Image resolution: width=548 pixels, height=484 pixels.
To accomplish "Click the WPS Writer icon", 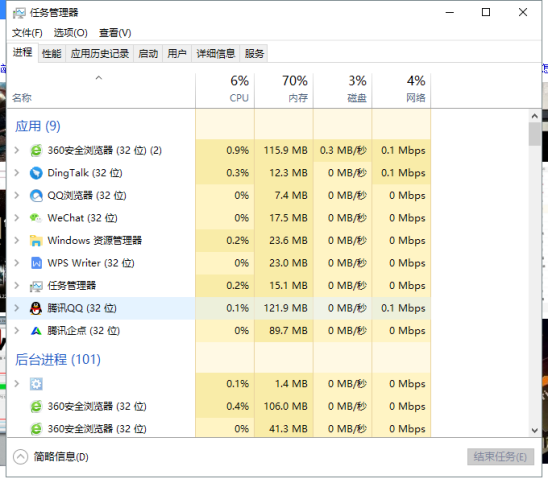I will pyautogui.click(x=36, y=263).
